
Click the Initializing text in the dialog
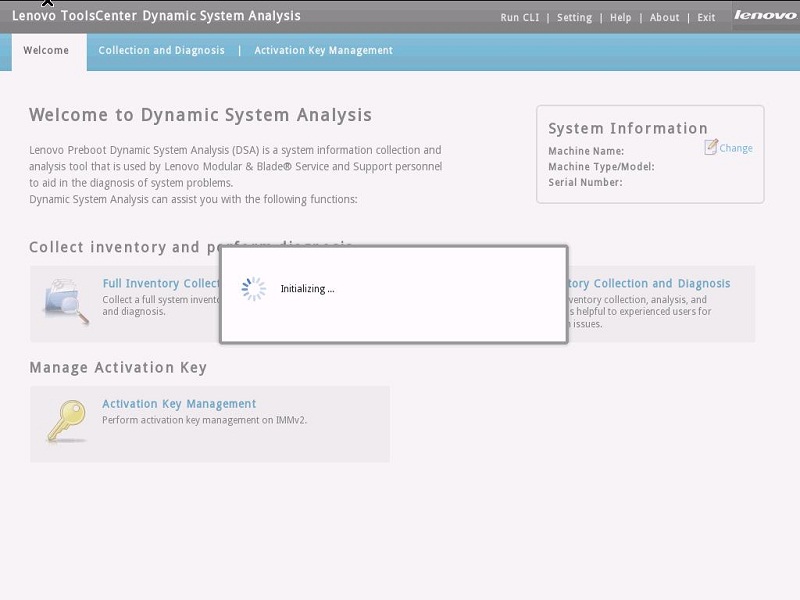(x=307, y=289)
